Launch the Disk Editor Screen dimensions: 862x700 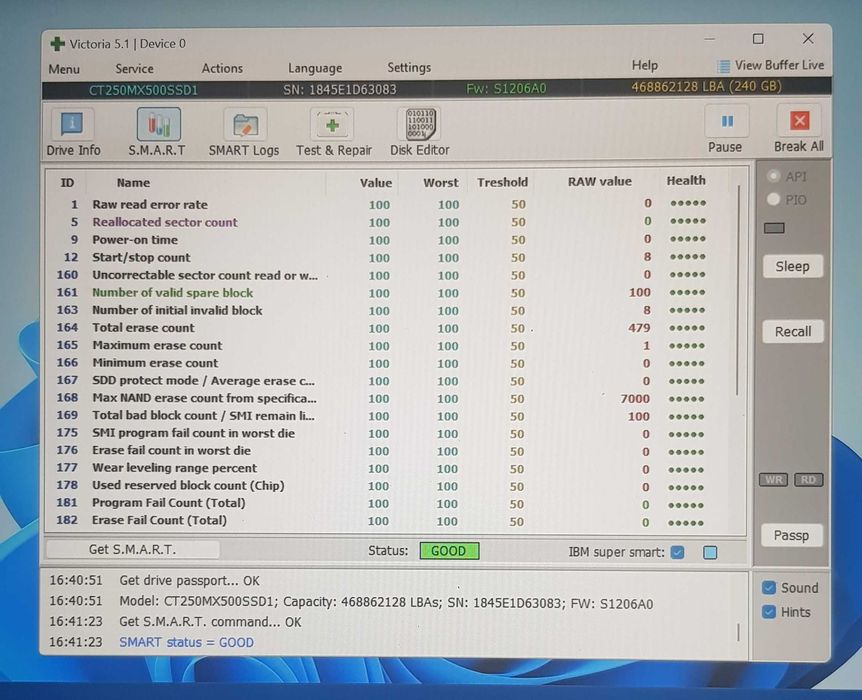point(420,133)
